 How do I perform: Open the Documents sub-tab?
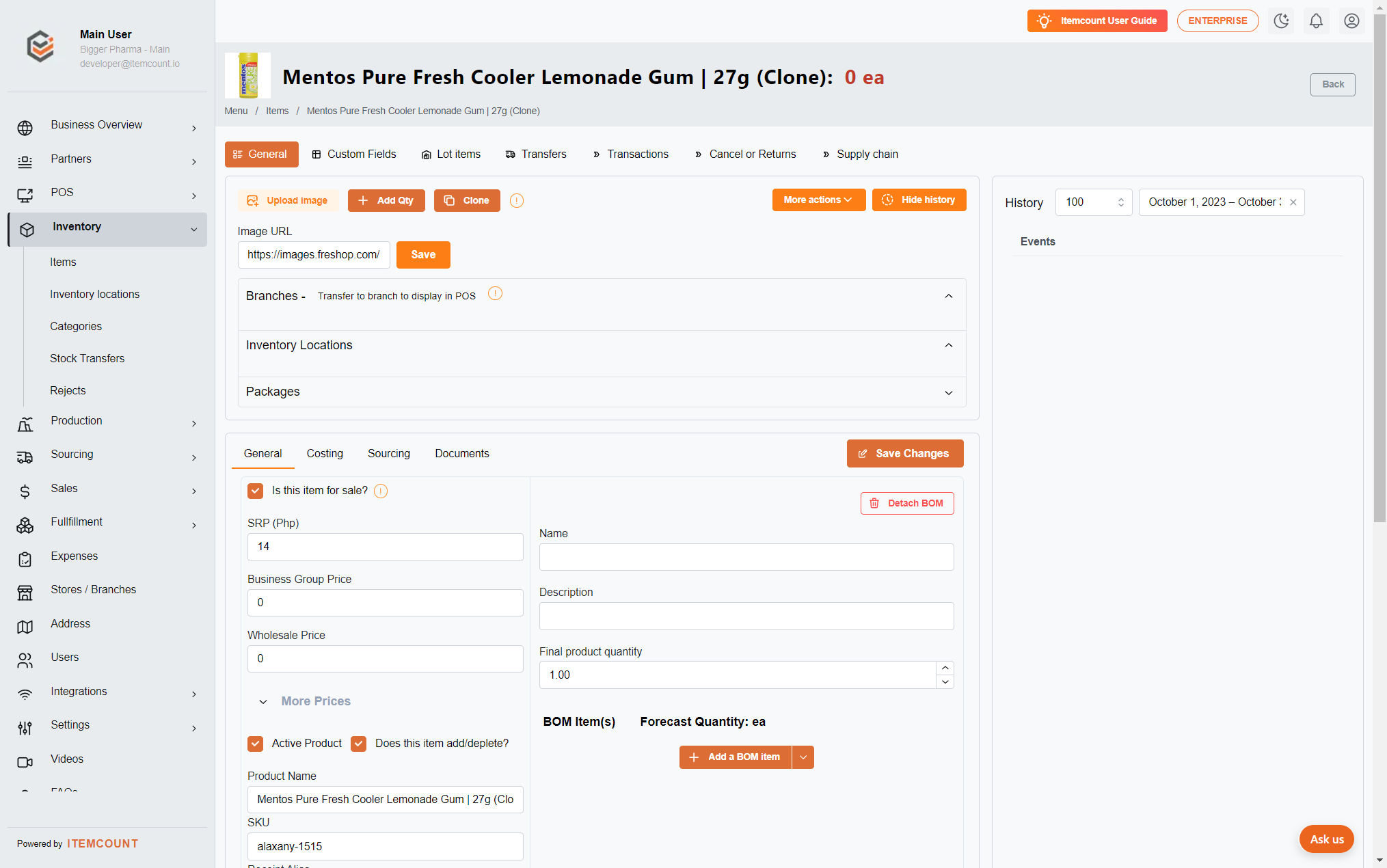(x=462, y=454)
